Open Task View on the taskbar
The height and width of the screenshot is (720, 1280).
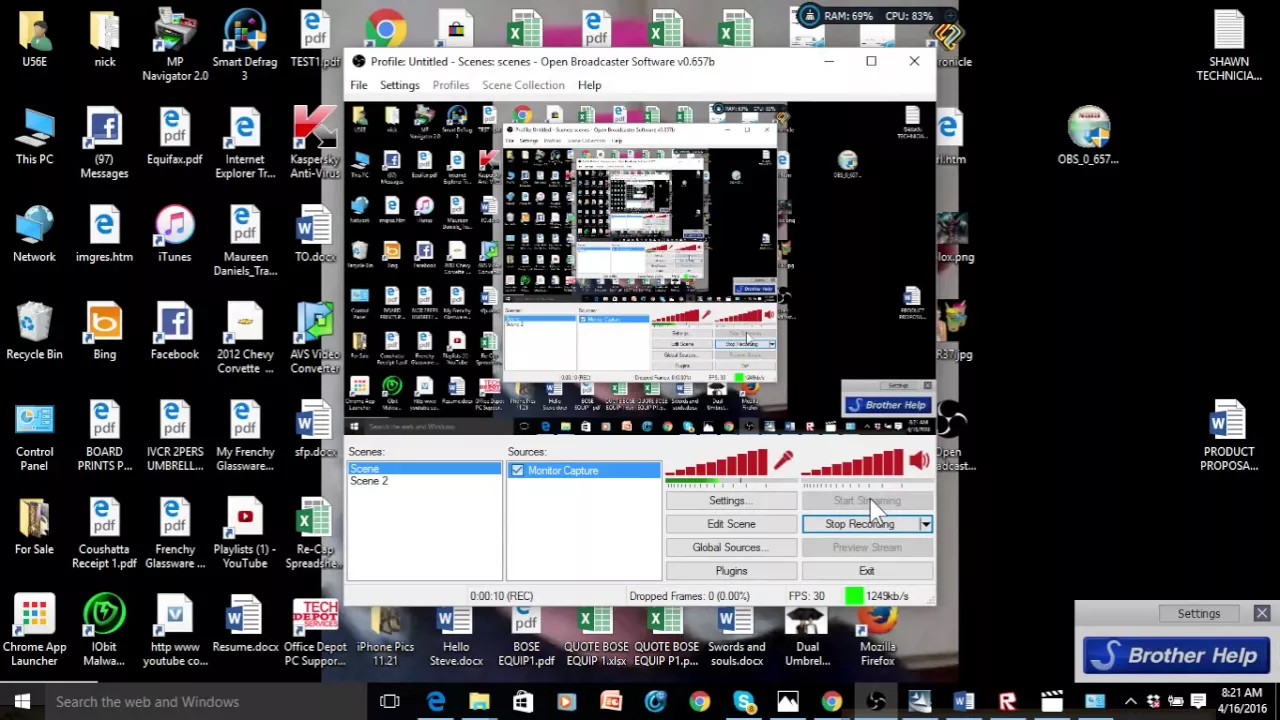pos(390,701)
